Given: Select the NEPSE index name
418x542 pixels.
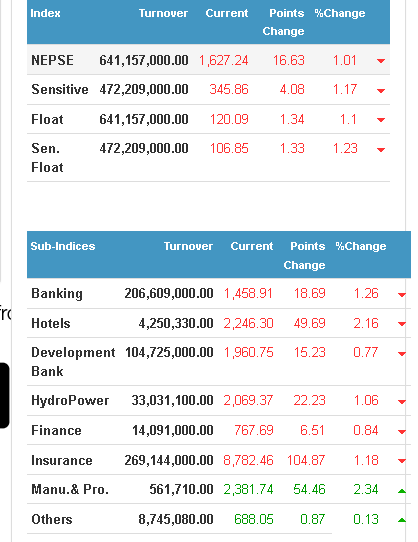Looking at the screenshot, I should coord(52,60).
